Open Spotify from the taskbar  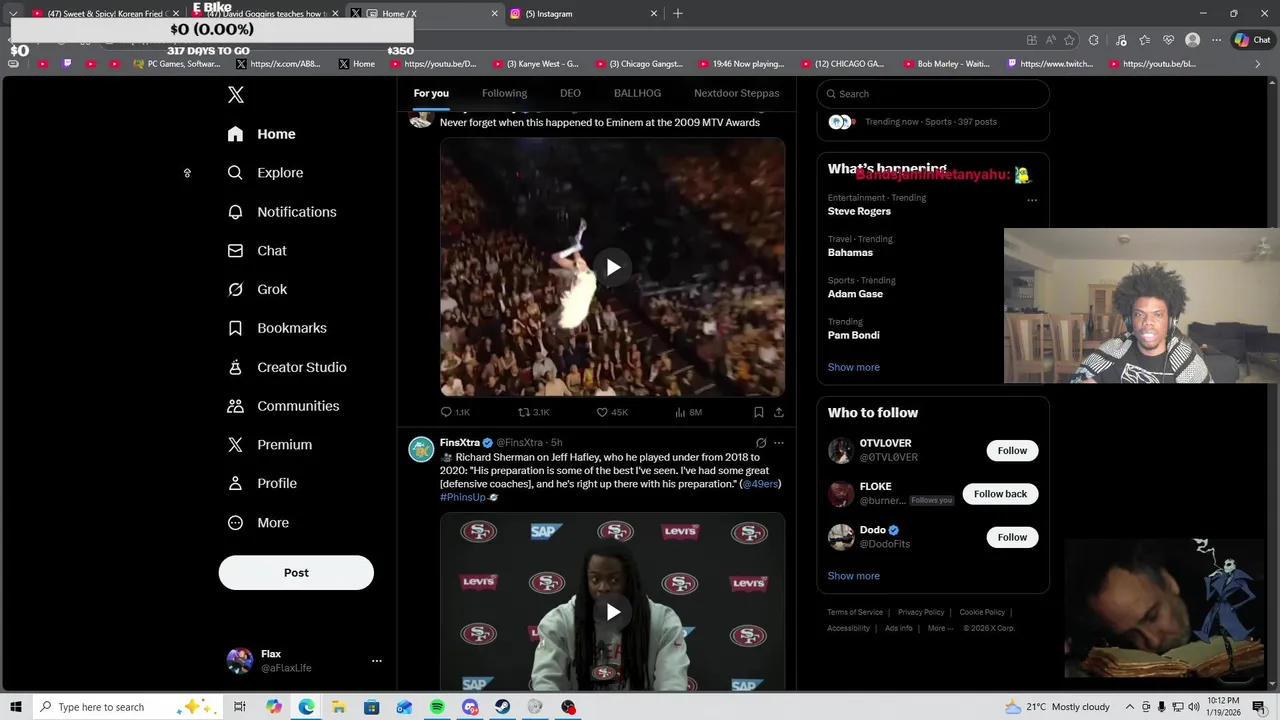[437, 707]
